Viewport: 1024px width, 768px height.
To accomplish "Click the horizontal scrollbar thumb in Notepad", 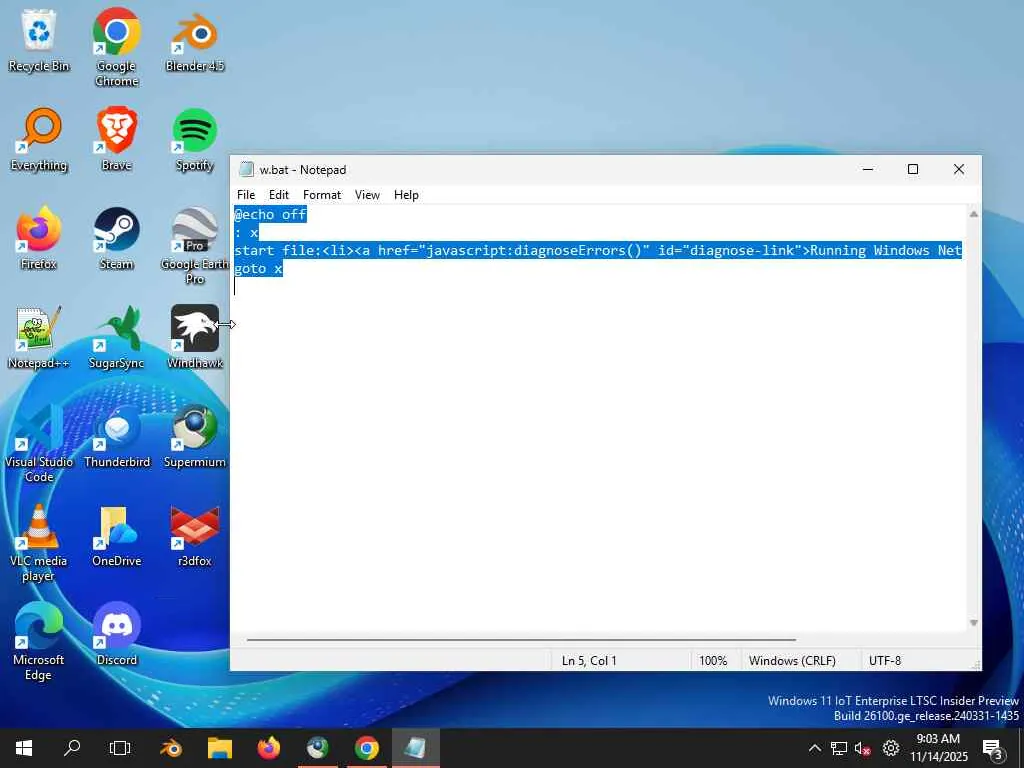I will (x=521, y=640).
